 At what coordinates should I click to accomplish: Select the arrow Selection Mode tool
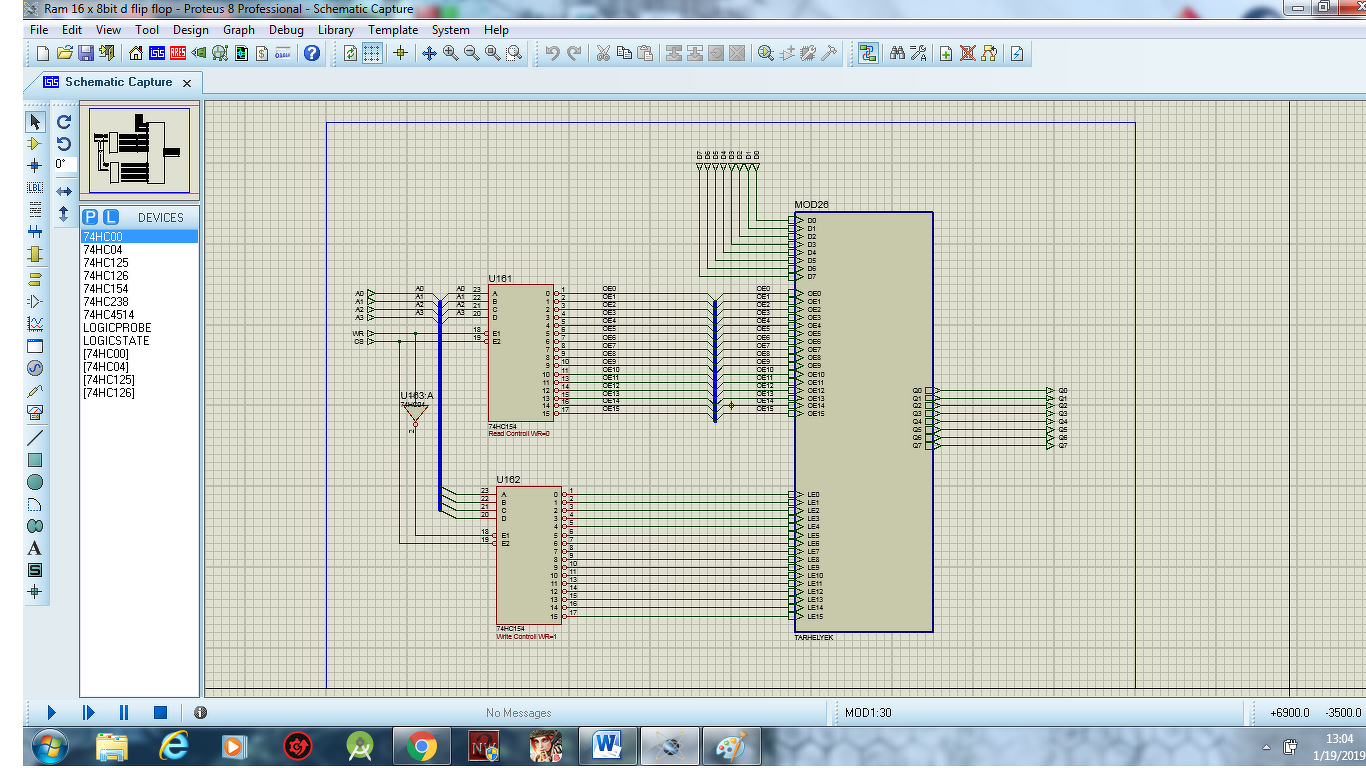pos(35,122)
